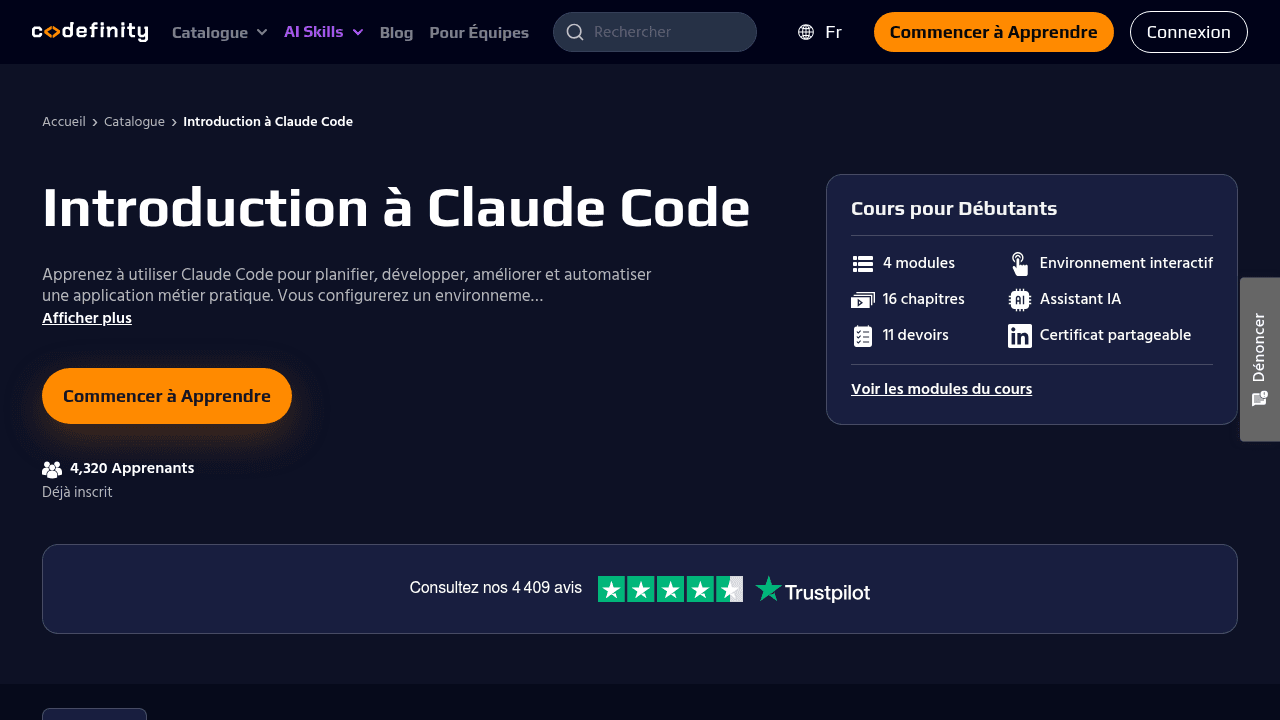Click the LinkedIn certificate icon
This screenshot has width=1280, height=720.
click(x=1020, y=336)
